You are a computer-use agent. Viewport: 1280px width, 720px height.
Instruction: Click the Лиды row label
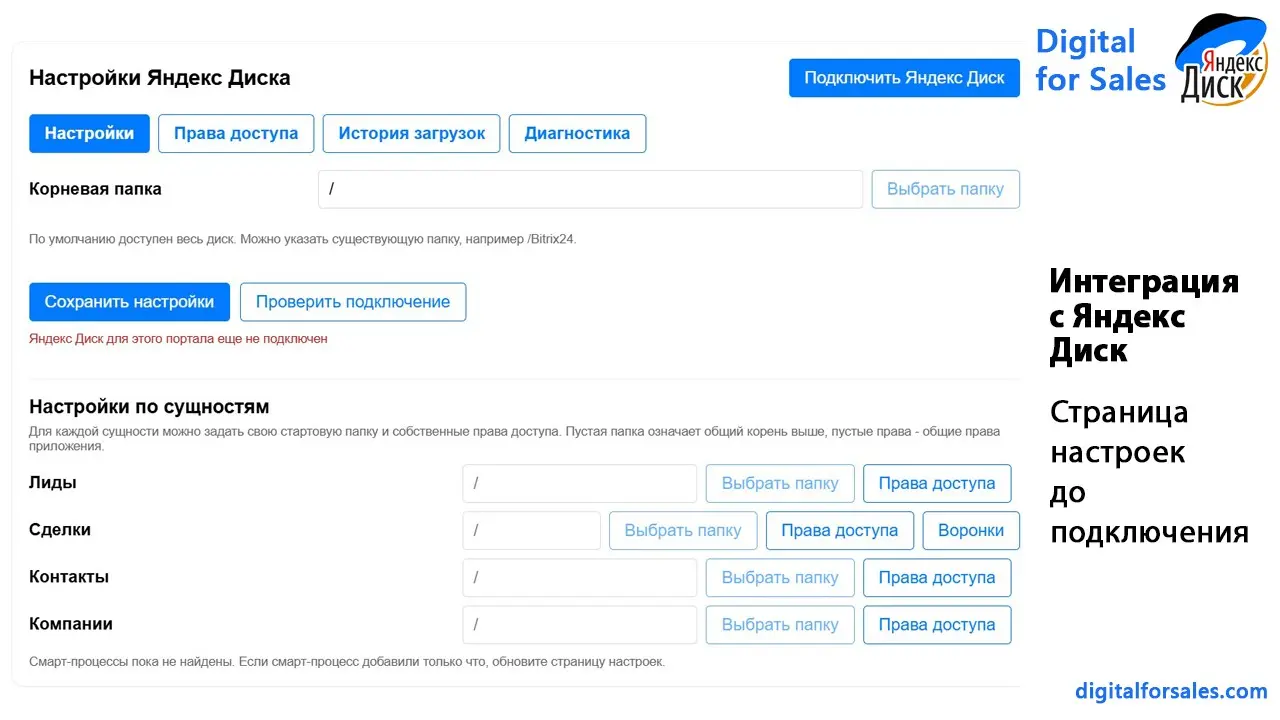(x=53, y=483)
